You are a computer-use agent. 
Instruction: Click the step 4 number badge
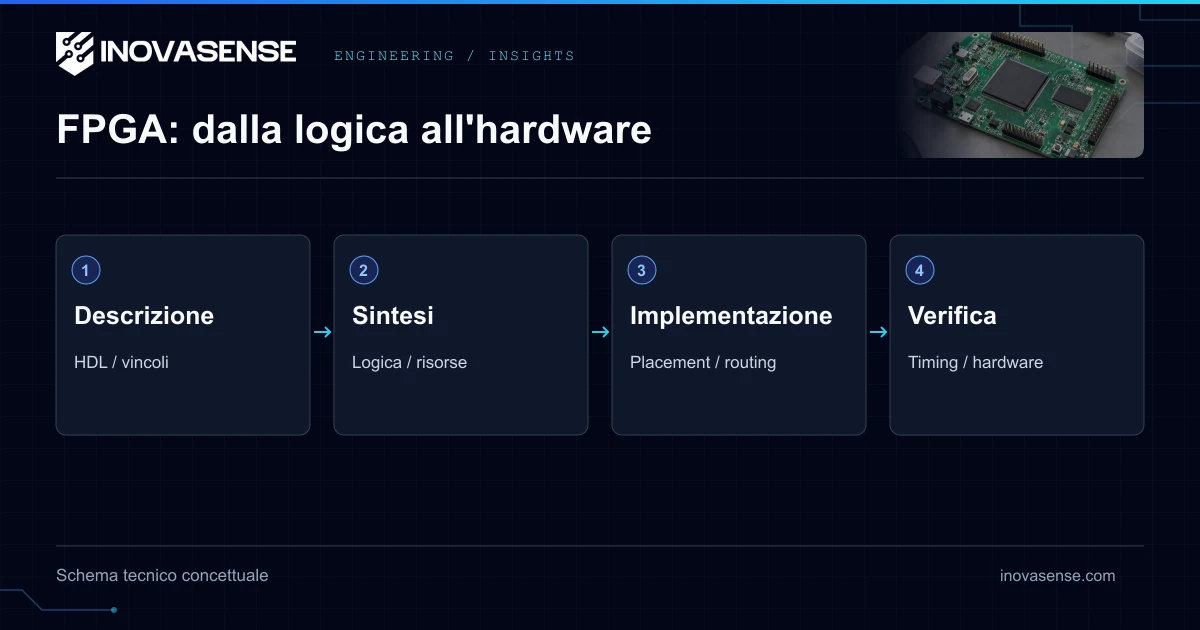click(920, 270)
